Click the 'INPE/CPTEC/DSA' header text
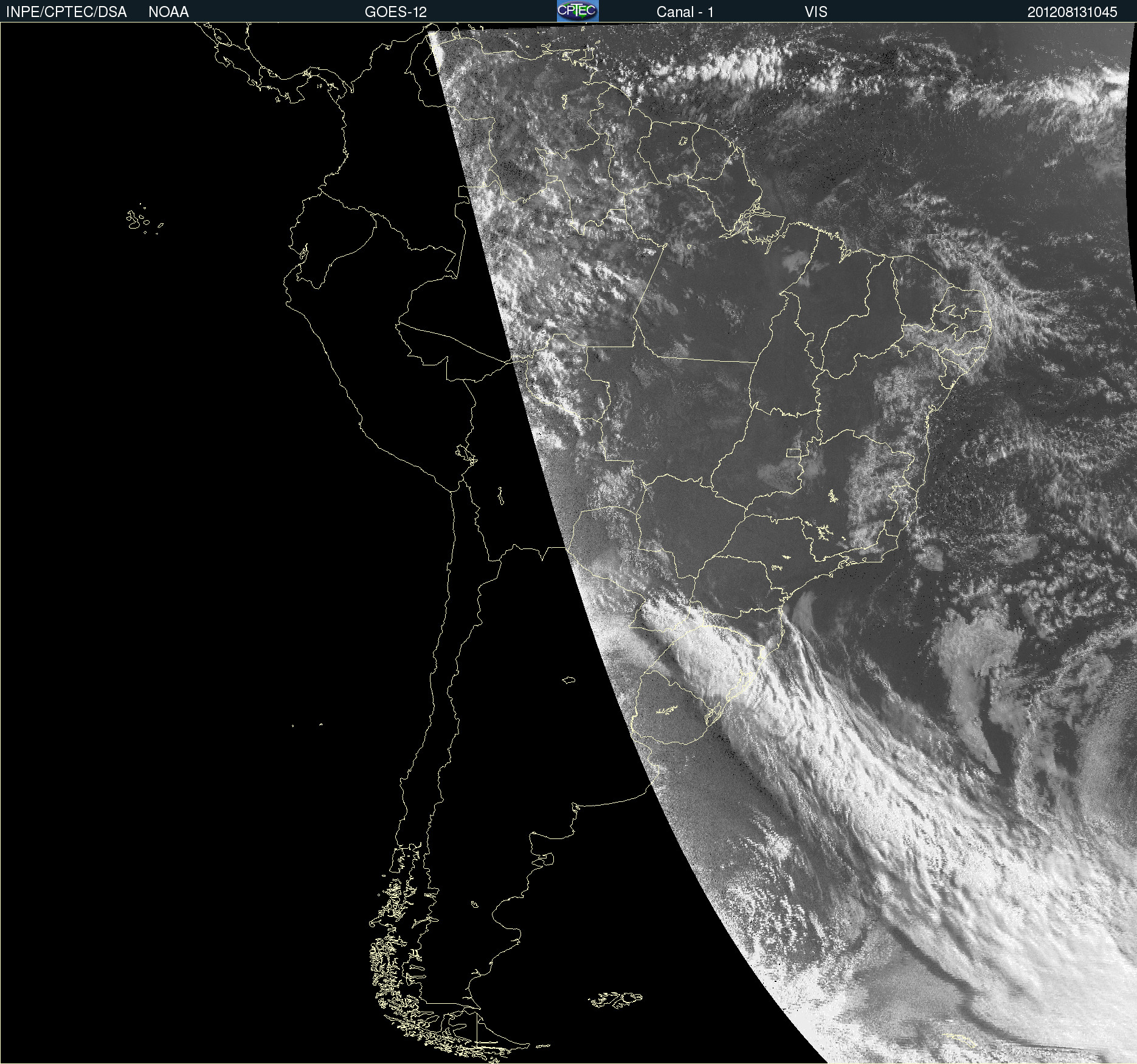Viewport: 1137px width, 1064px height. (x=66, y=12)
